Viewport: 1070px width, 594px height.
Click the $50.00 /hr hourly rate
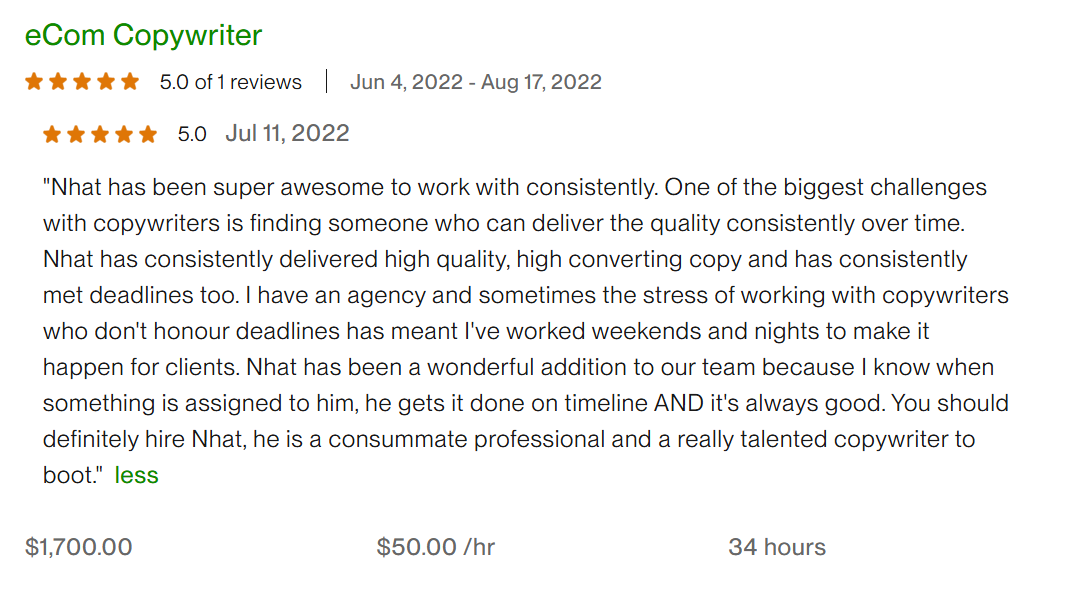click(x=435, y=547)
